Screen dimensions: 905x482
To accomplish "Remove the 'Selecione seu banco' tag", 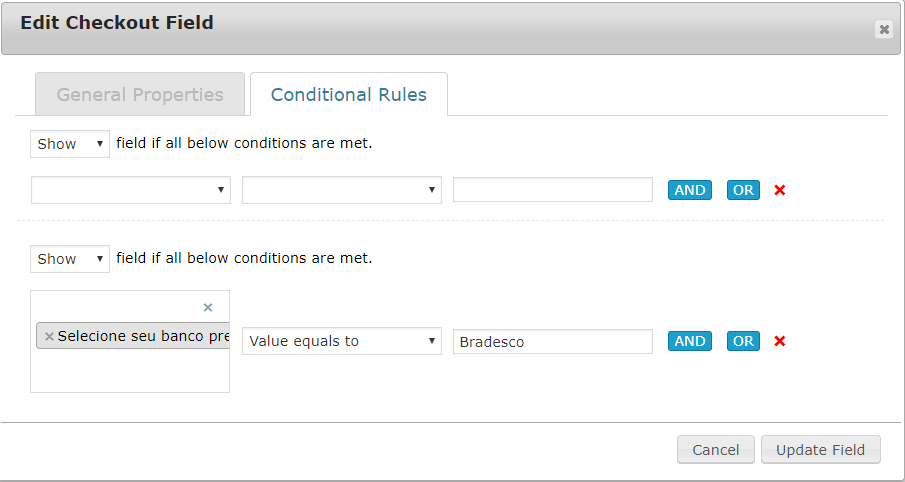I will [x=49, y=337].
